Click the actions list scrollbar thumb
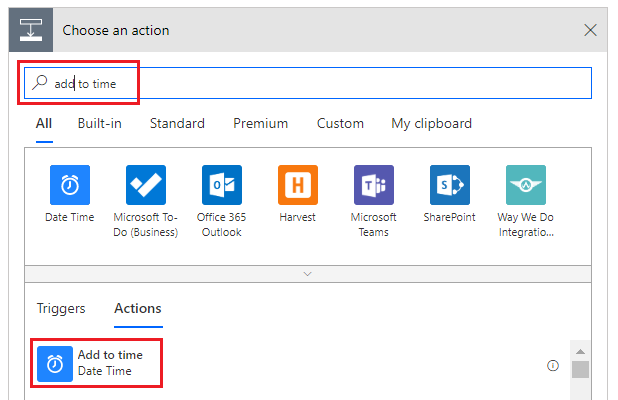 click(x=580, y=369)
